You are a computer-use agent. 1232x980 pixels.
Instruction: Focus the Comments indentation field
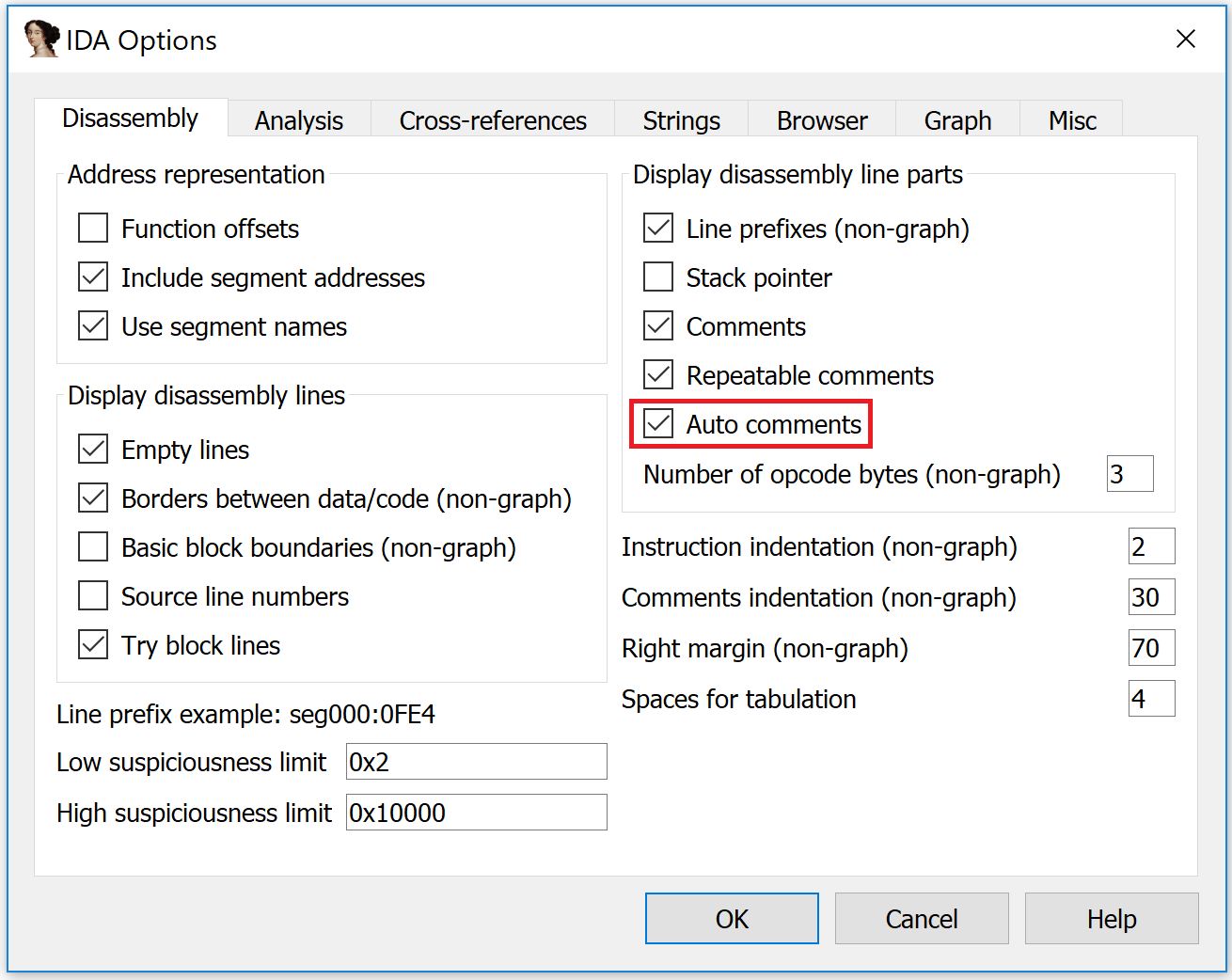coord(1152,597)
